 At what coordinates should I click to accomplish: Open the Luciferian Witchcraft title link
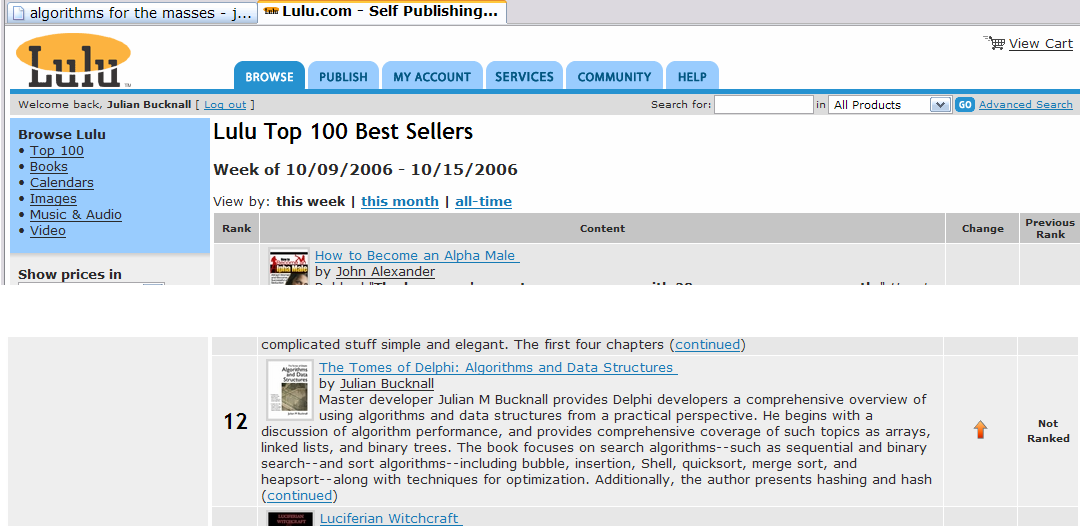click(x=391, y=518)
